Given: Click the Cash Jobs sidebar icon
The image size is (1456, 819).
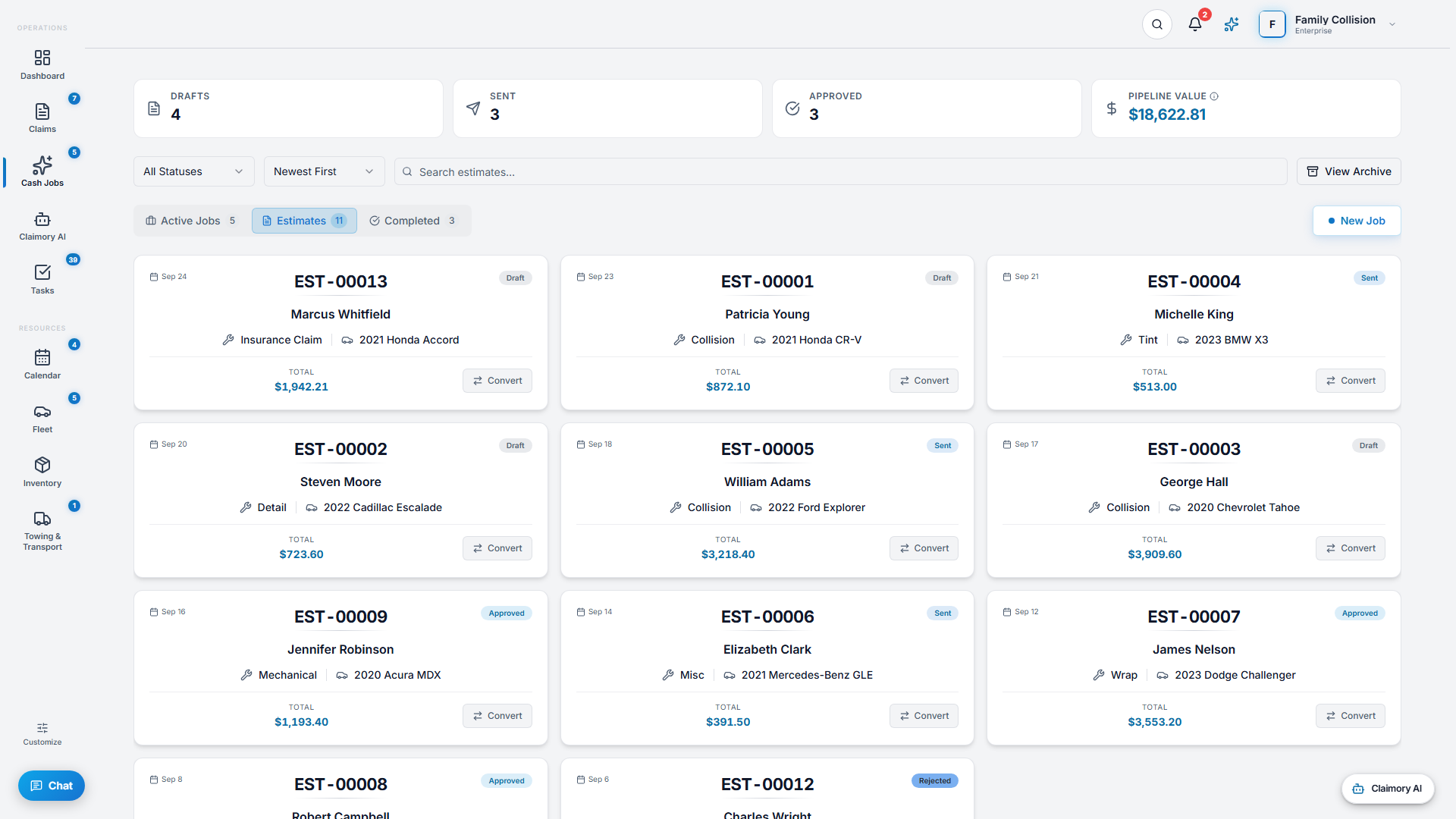Looking at the screenshot, I should coord(42,171).
